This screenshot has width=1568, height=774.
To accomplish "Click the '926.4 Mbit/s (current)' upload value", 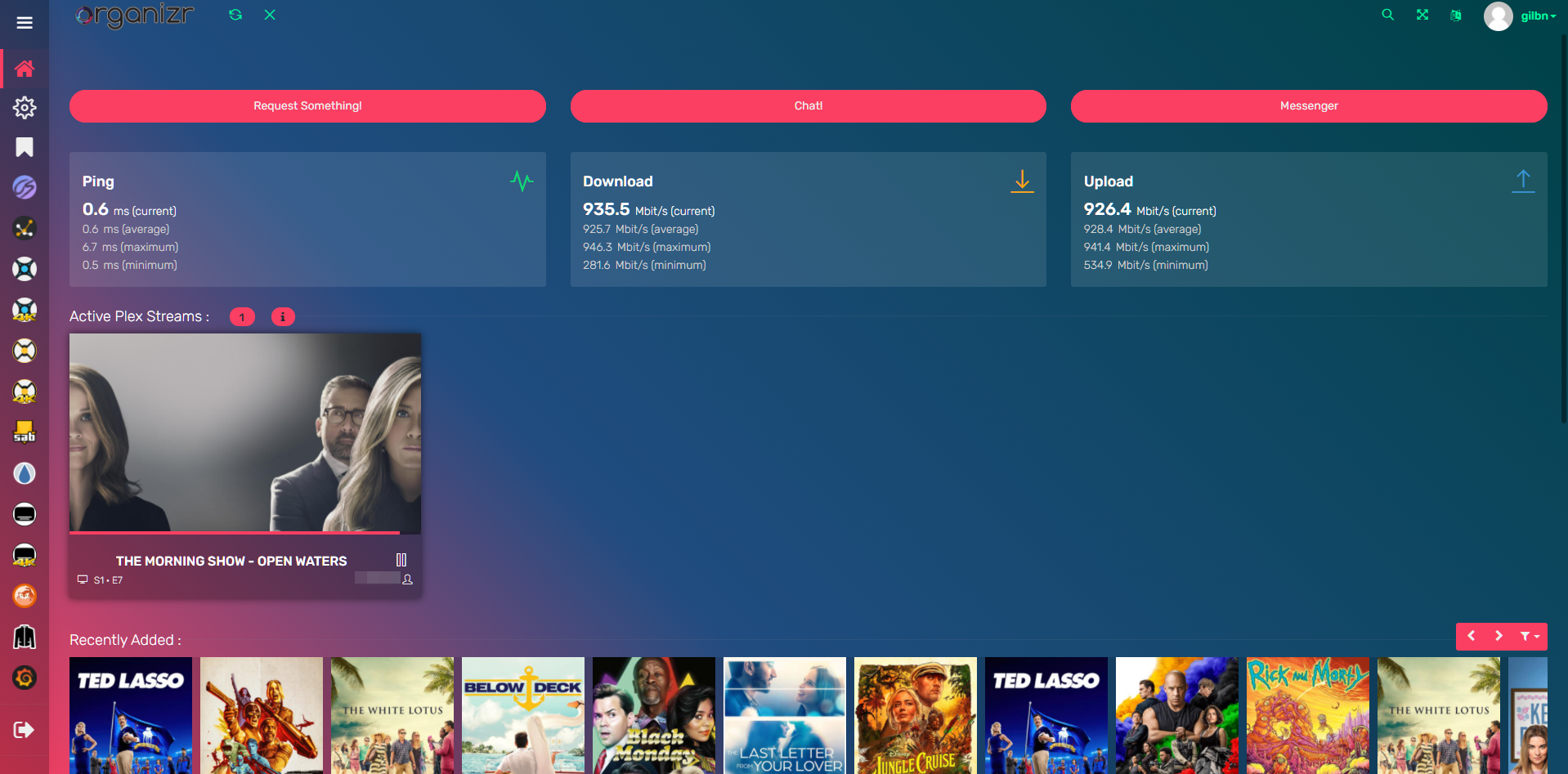I will (1150, 210).
